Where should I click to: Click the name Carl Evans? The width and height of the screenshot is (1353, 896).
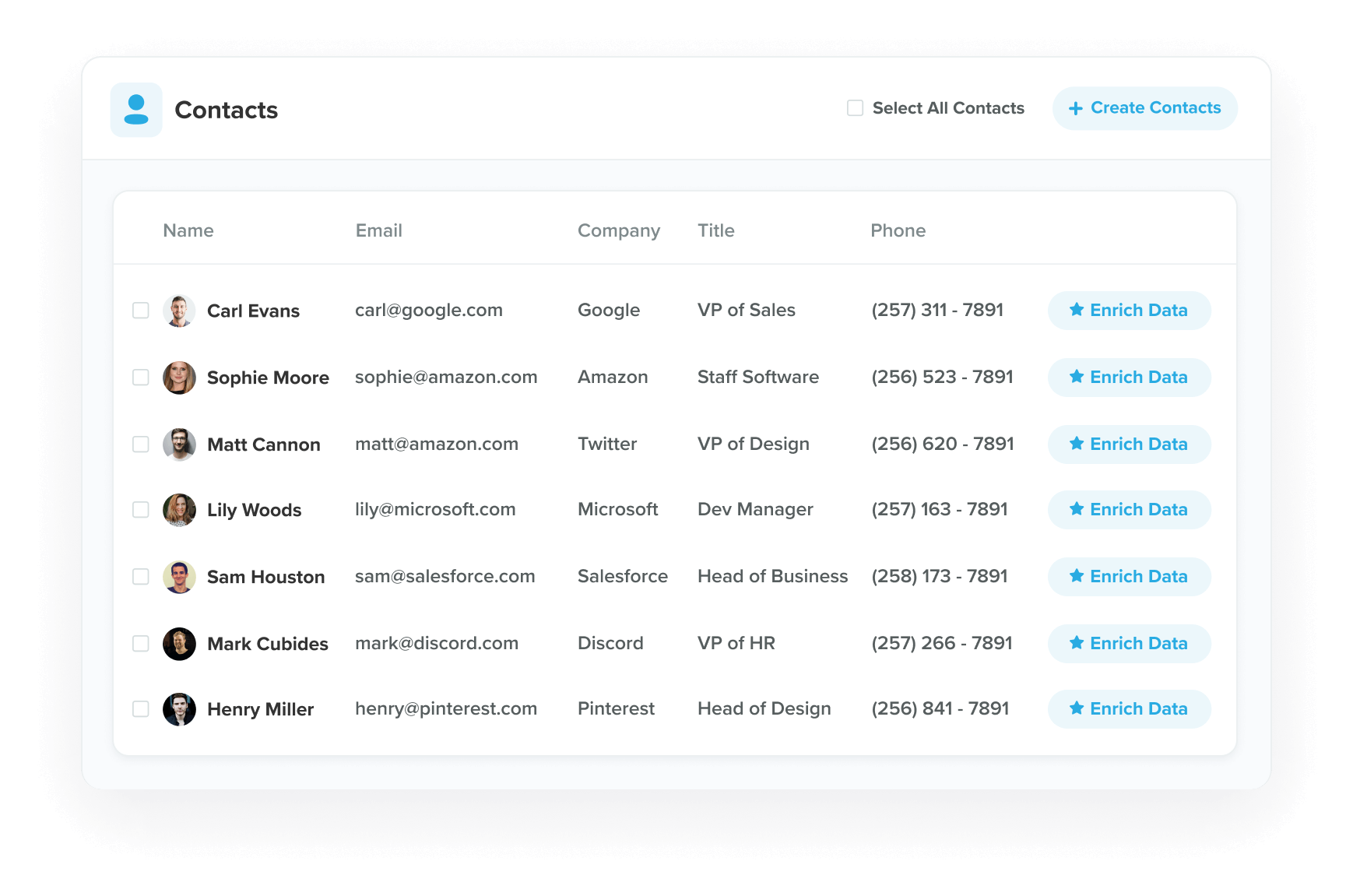point(253,311)
